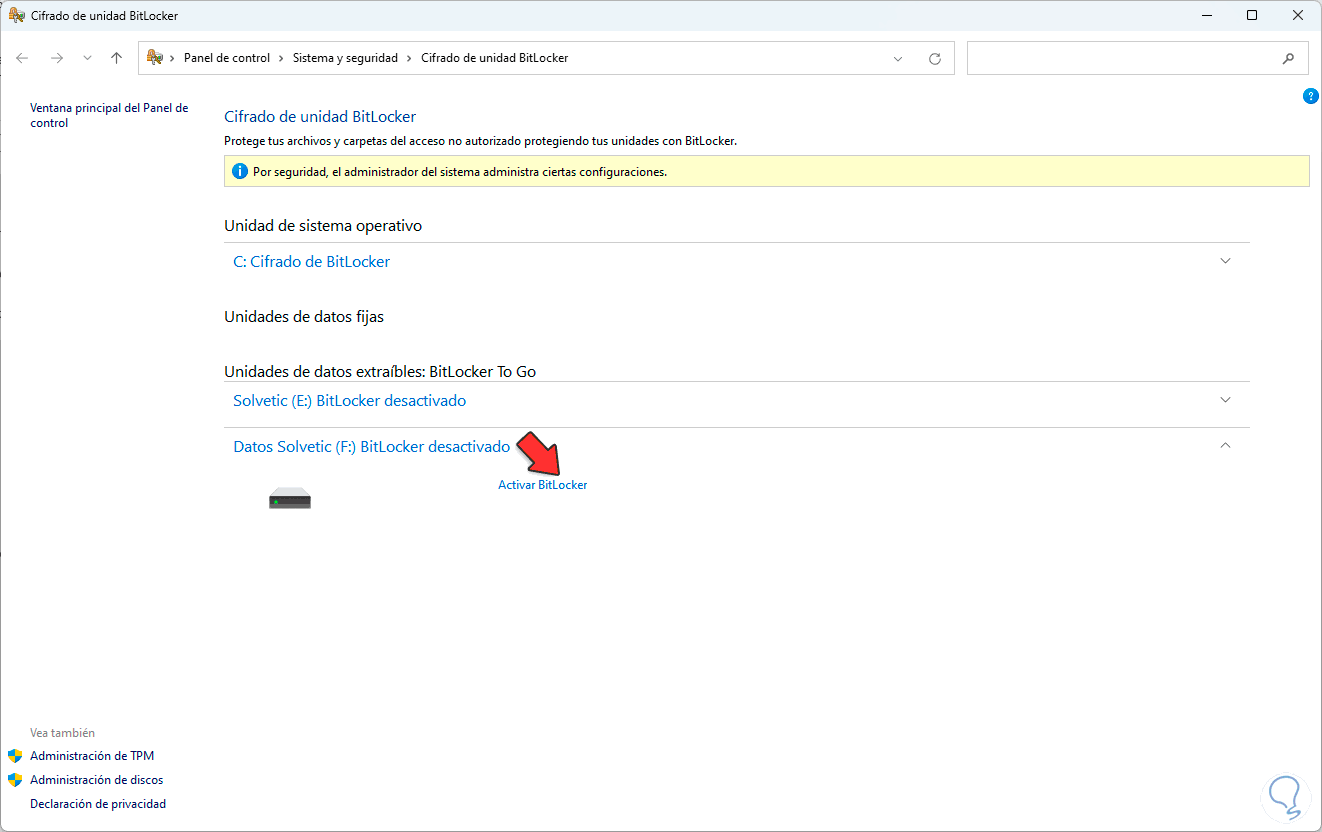Viewport: 1322px width, 832px height.
Task: Go forward with the forward arrow
Action: [57, 58]
